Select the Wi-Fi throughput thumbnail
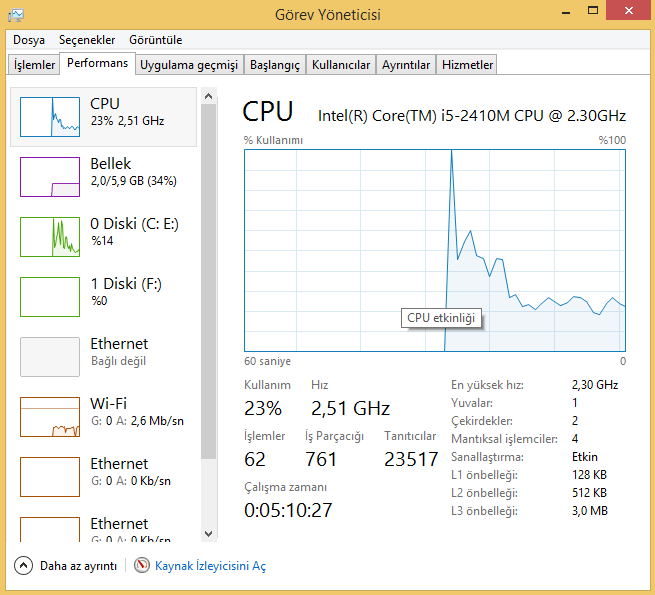The height and width of the screenshot is (595, 655). 50,417
